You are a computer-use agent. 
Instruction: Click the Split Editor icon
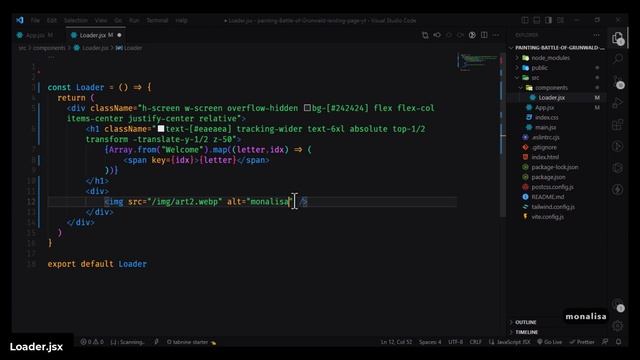[x=484, y=35]
